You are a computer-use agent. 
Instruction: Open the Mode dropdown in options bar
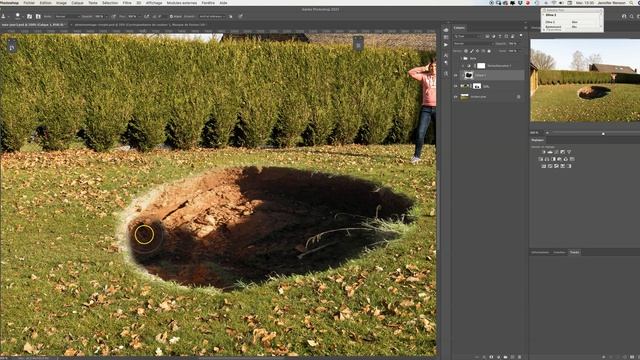coord(67,16)
